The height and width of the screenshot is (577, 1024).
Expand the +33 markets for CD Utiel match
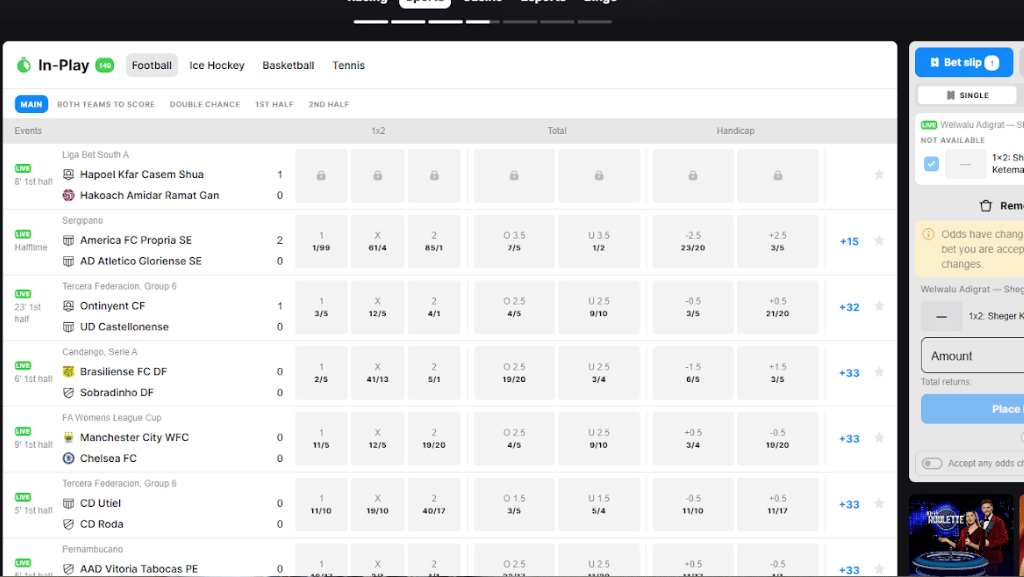(x=848, y=504)
